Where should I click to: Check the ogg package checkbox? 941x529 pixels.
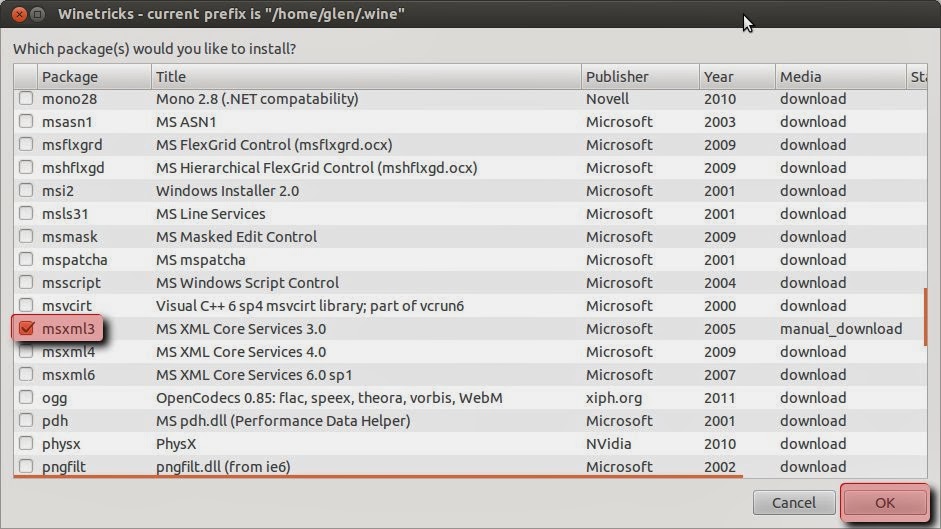pos(25,398)
